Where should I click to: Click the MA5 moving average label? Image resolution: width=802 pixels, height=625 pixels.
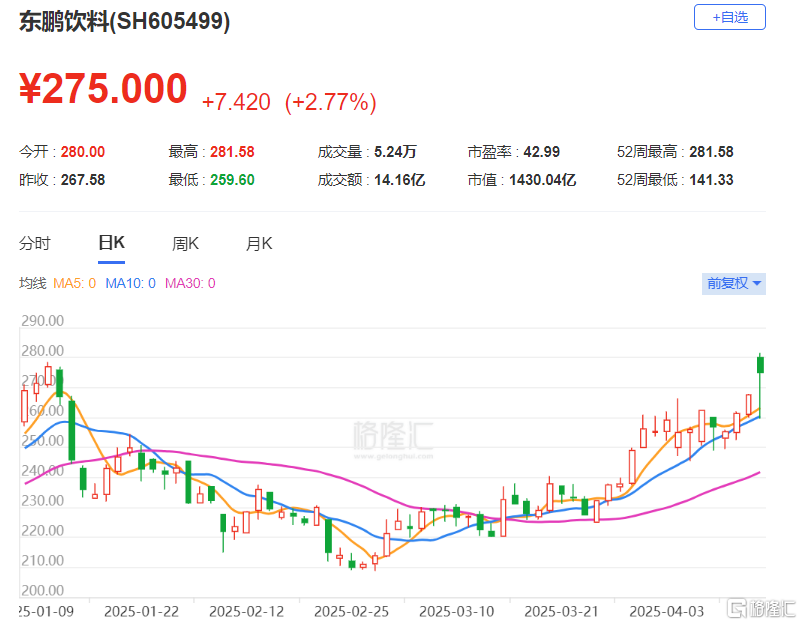tap(75, 283)
